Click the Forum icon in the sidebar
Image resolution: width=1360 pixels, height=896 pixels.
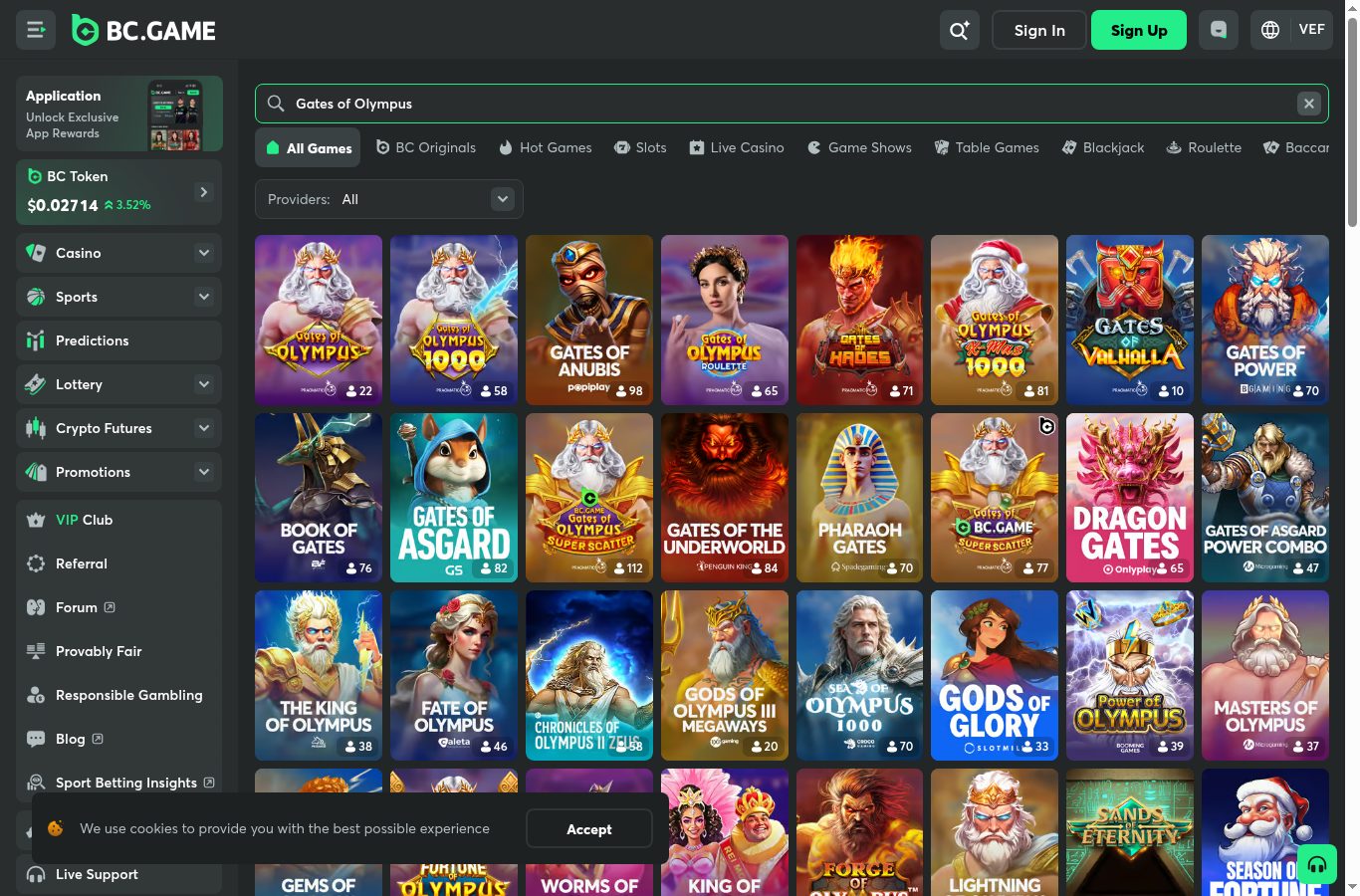click(36, 607)
